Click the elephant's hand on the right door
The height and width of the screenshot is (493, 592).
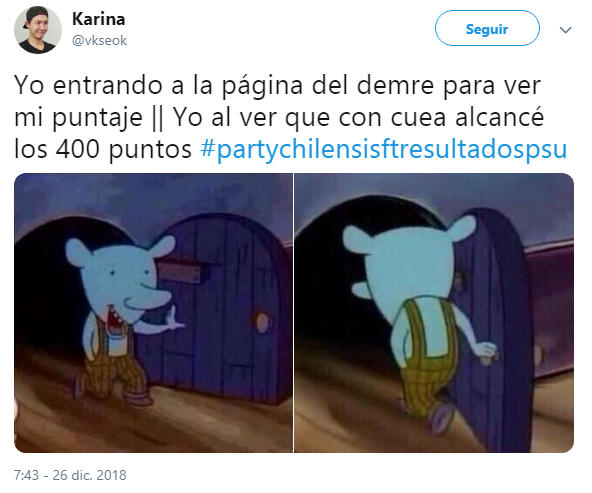tap(487, 353)
